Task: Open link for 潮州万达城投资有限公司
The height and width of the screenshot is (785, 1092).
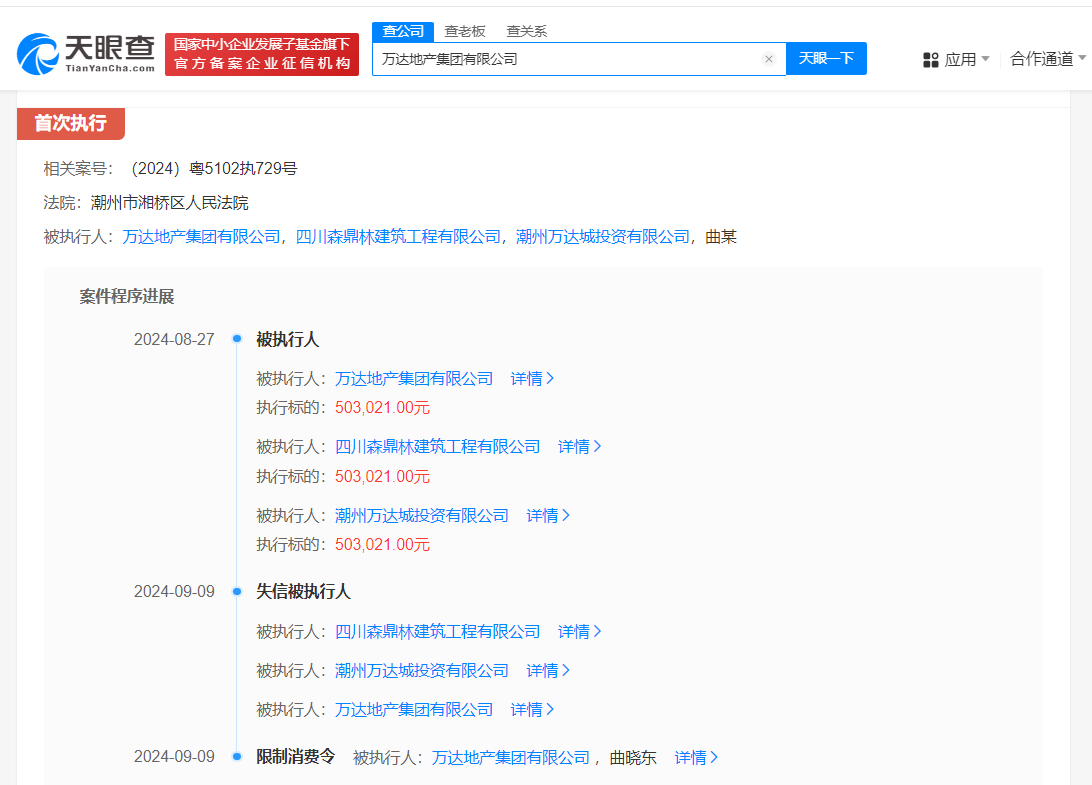Action: [x=420, y=515]
